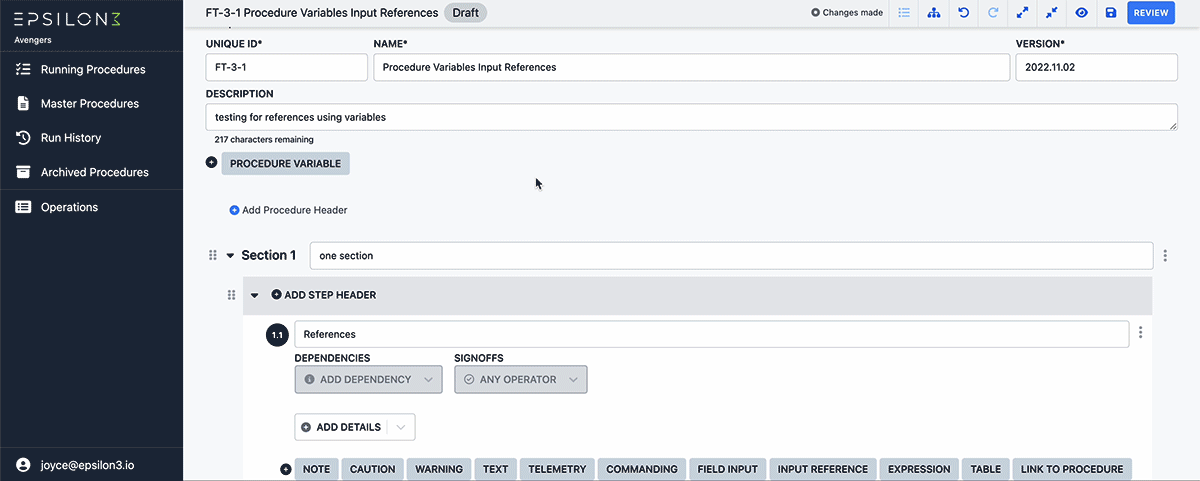Click into the Description text area

click(692, 117)
